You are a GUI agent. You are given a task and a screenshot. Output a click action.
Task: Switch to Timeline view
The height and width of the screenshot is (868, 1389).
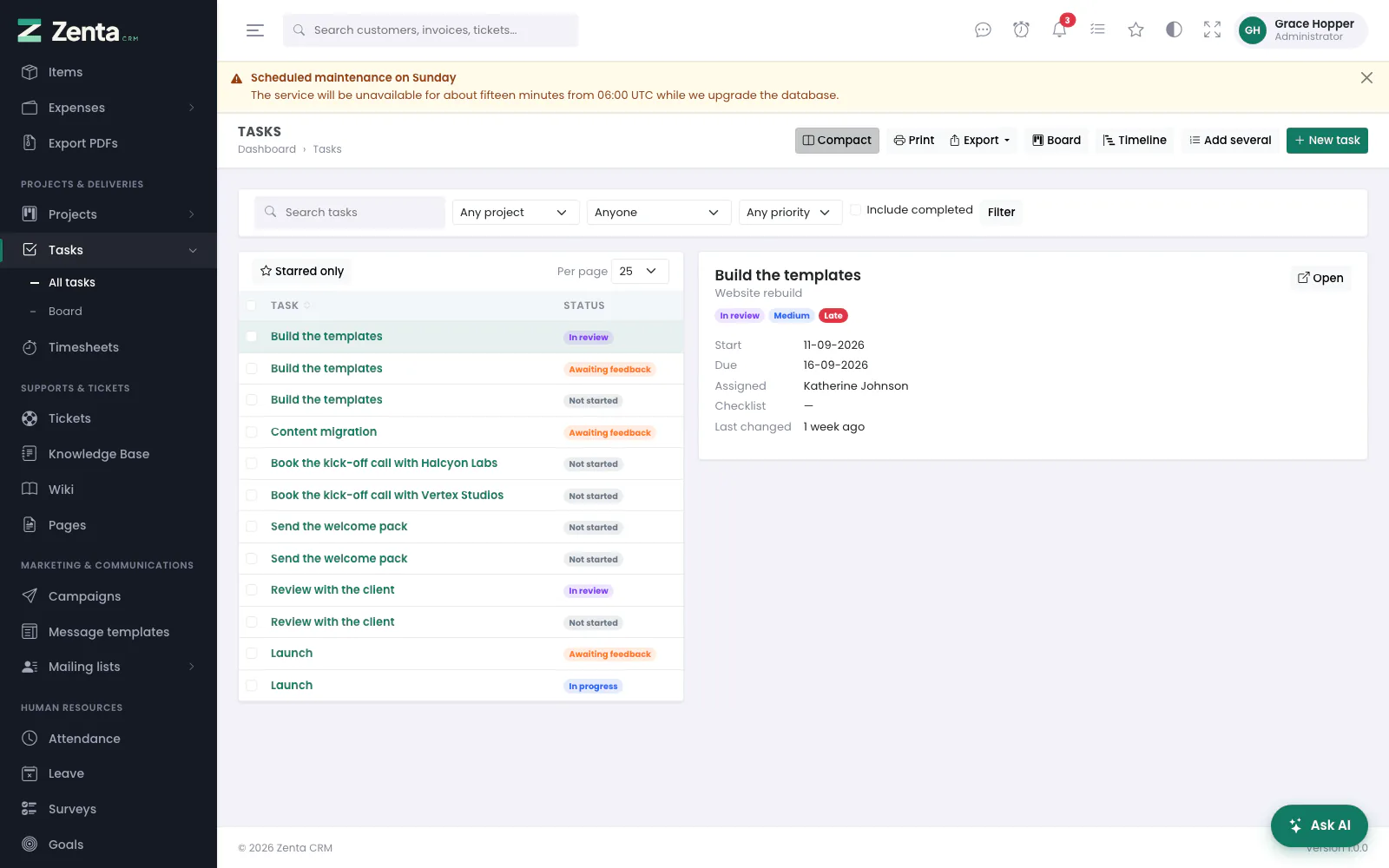(1135, 141)
